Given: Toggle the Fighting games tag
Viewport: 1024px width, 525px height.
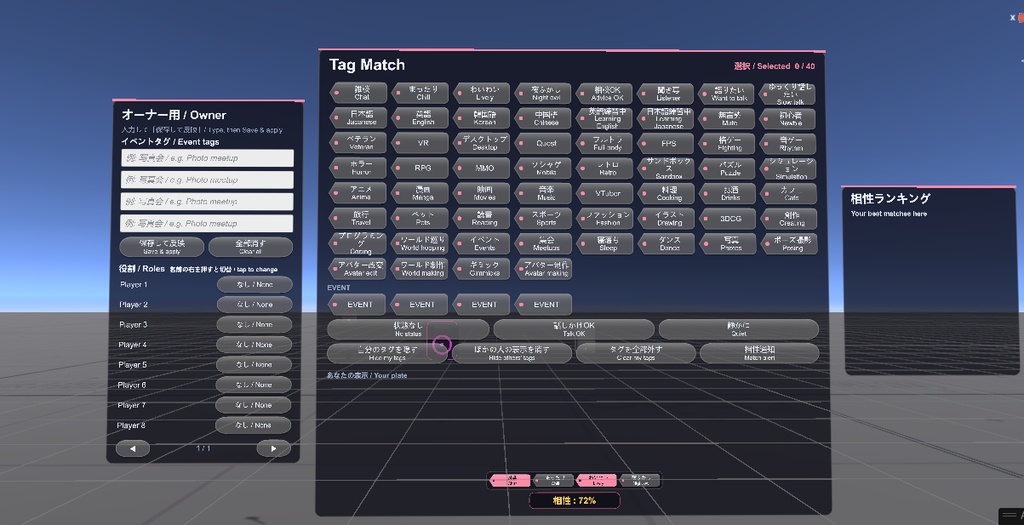Looking at the screenshot, I should tap(726, 143).
